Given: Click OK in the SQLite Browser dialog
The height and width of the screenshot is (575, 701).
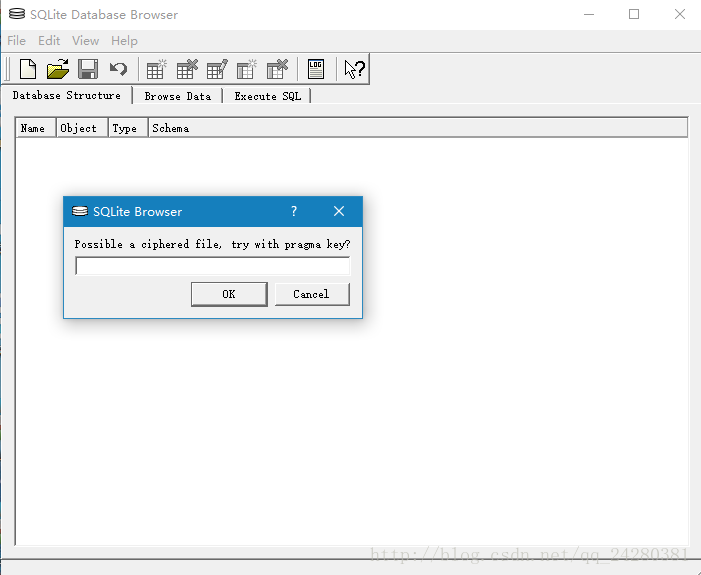Looking at the screenshot, I should [229, 294].
